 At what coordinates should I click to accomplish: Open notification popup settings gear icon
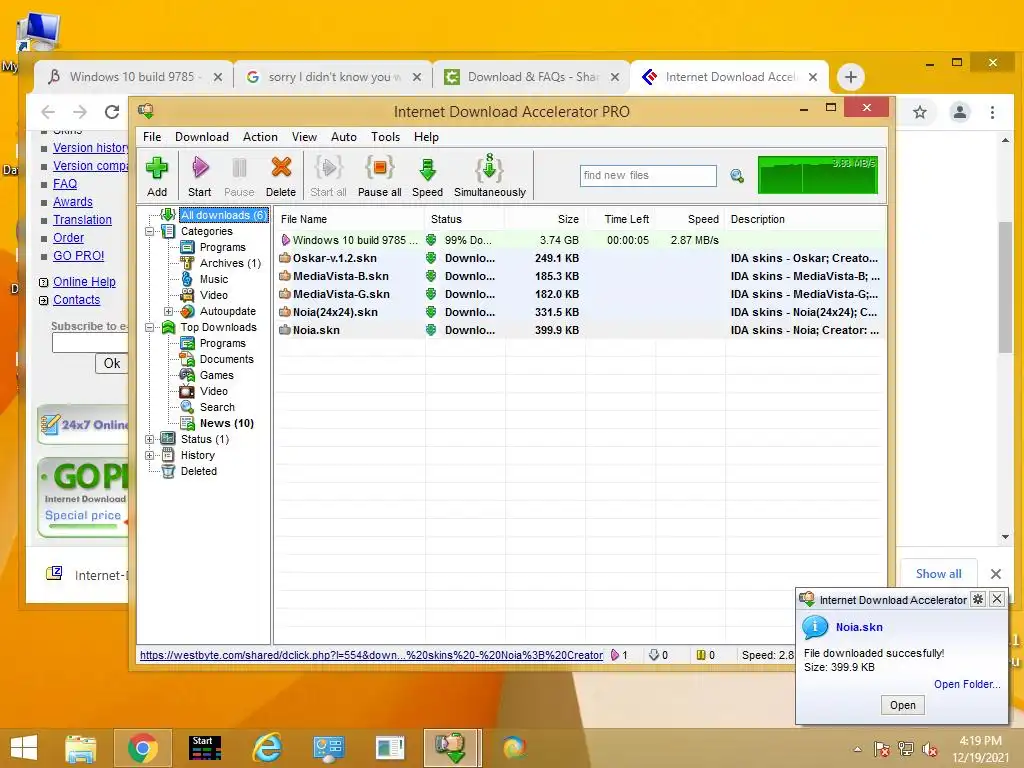tap(978, 600)
